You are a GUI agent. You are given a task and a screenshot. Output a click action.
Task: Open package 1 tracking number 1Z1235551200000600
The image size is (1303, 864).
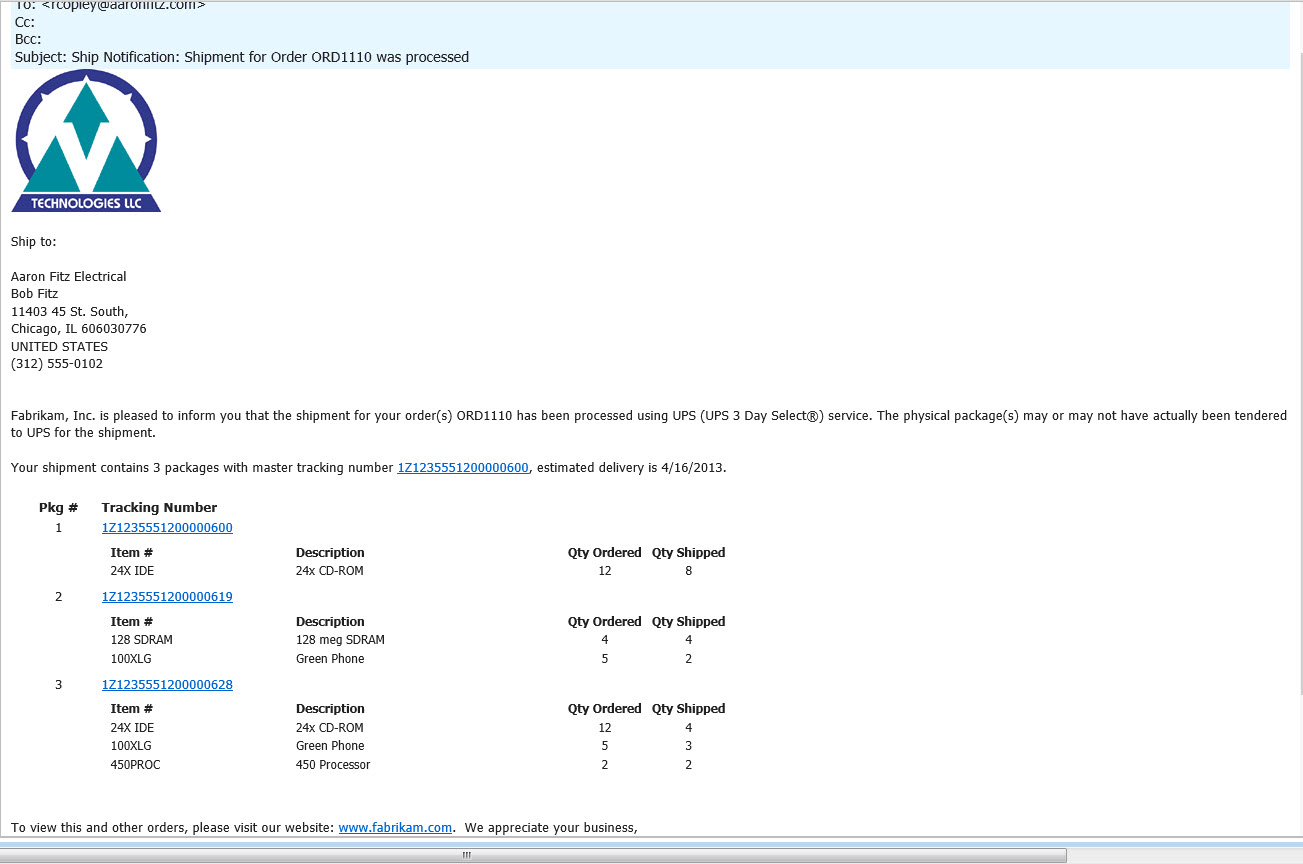point(167,528)
